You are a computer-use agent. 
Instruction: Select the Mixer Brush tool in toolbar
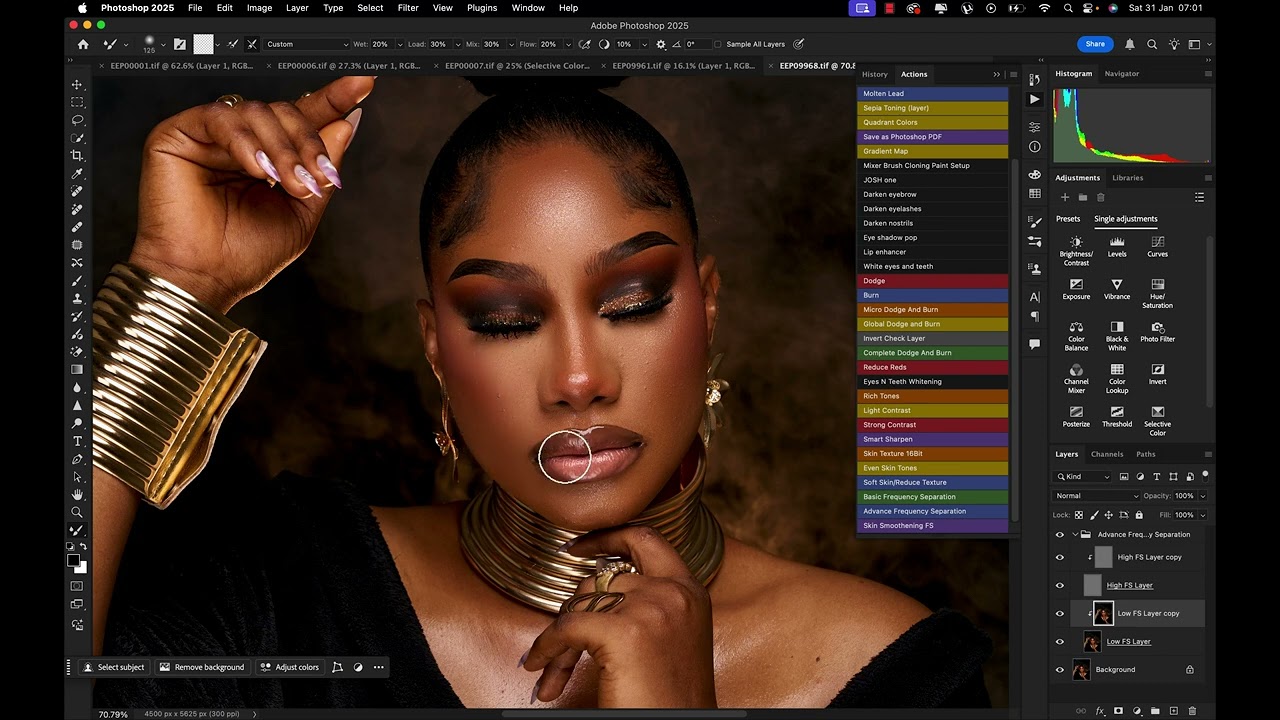coord(77,530)
